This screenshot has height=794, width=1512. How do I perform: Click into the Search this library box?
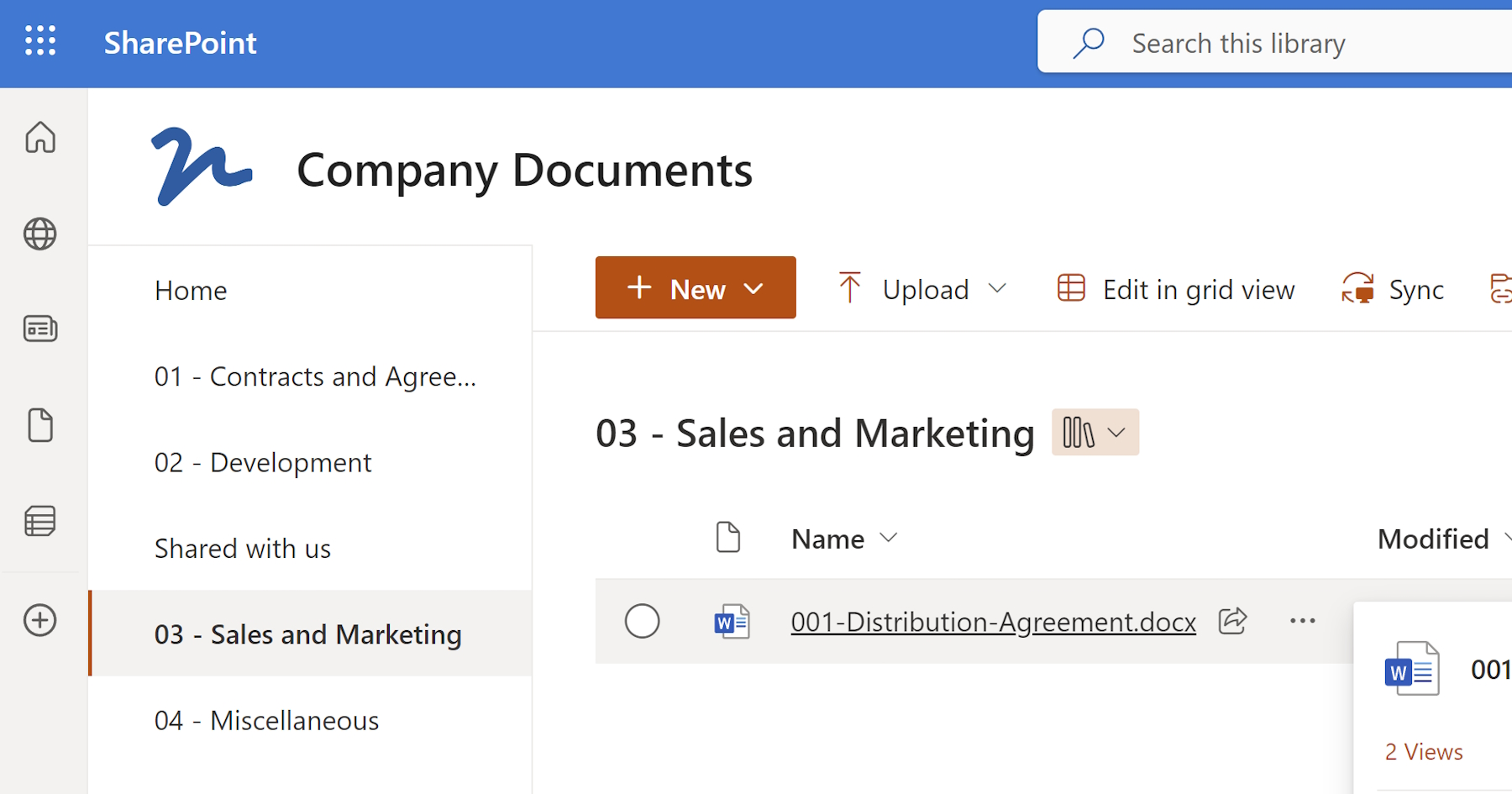[x=1260, y=43]
